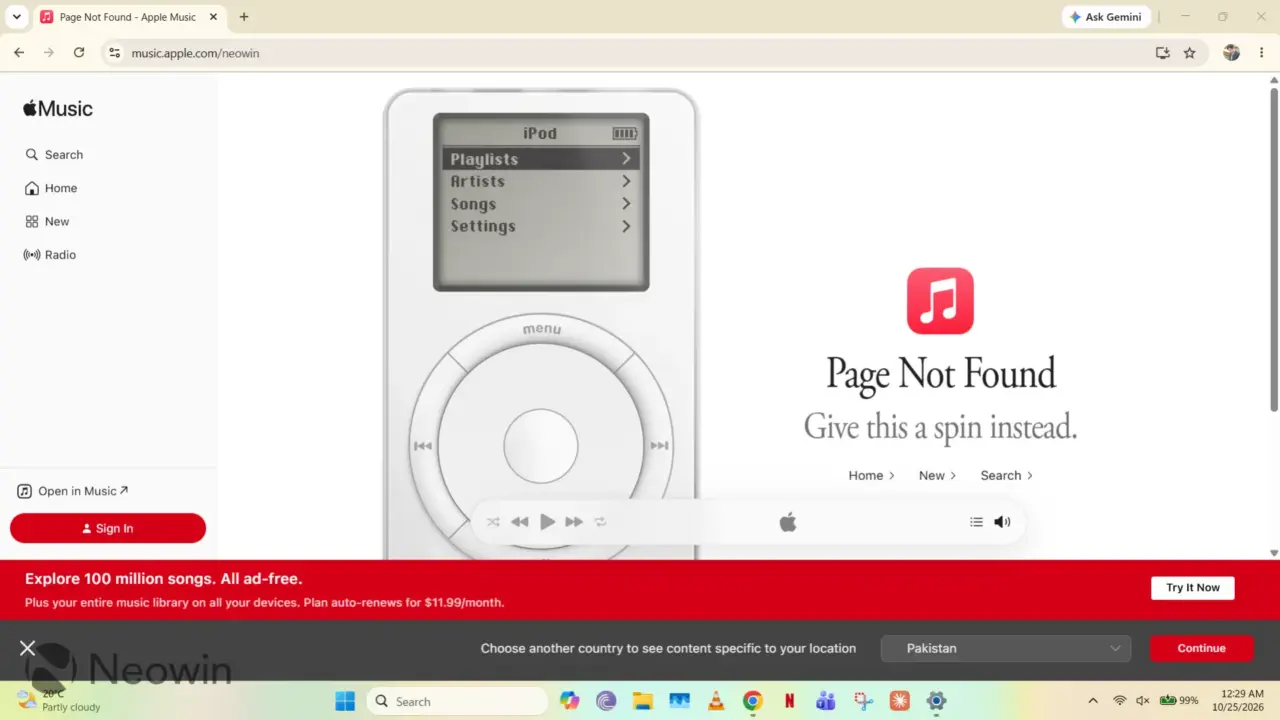The width and height of the screenshot is (1280, 720).
Task: Select Playlists on the iPod screen
Action: pyautogui.click(x=541, y=159)
